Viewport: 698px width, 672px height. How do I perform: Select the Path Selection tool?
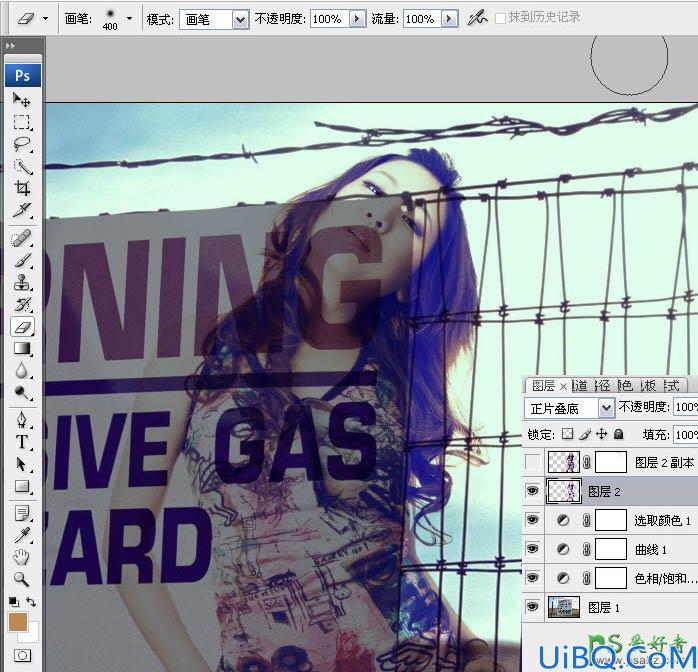21,464
